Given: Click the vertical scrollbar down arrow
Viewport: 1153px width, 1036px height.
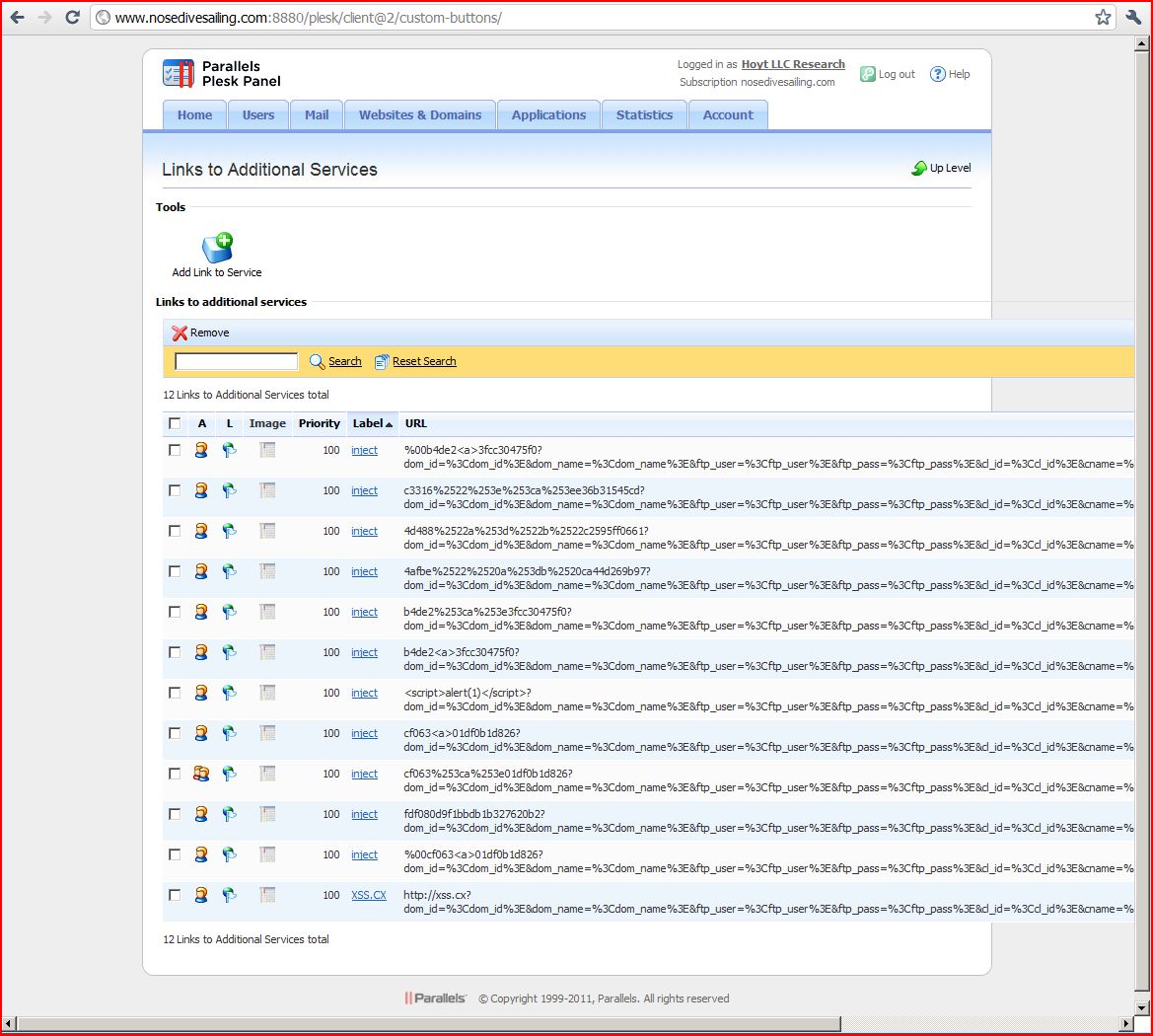Looking at the screenshot, I should pos(1141,1007).
